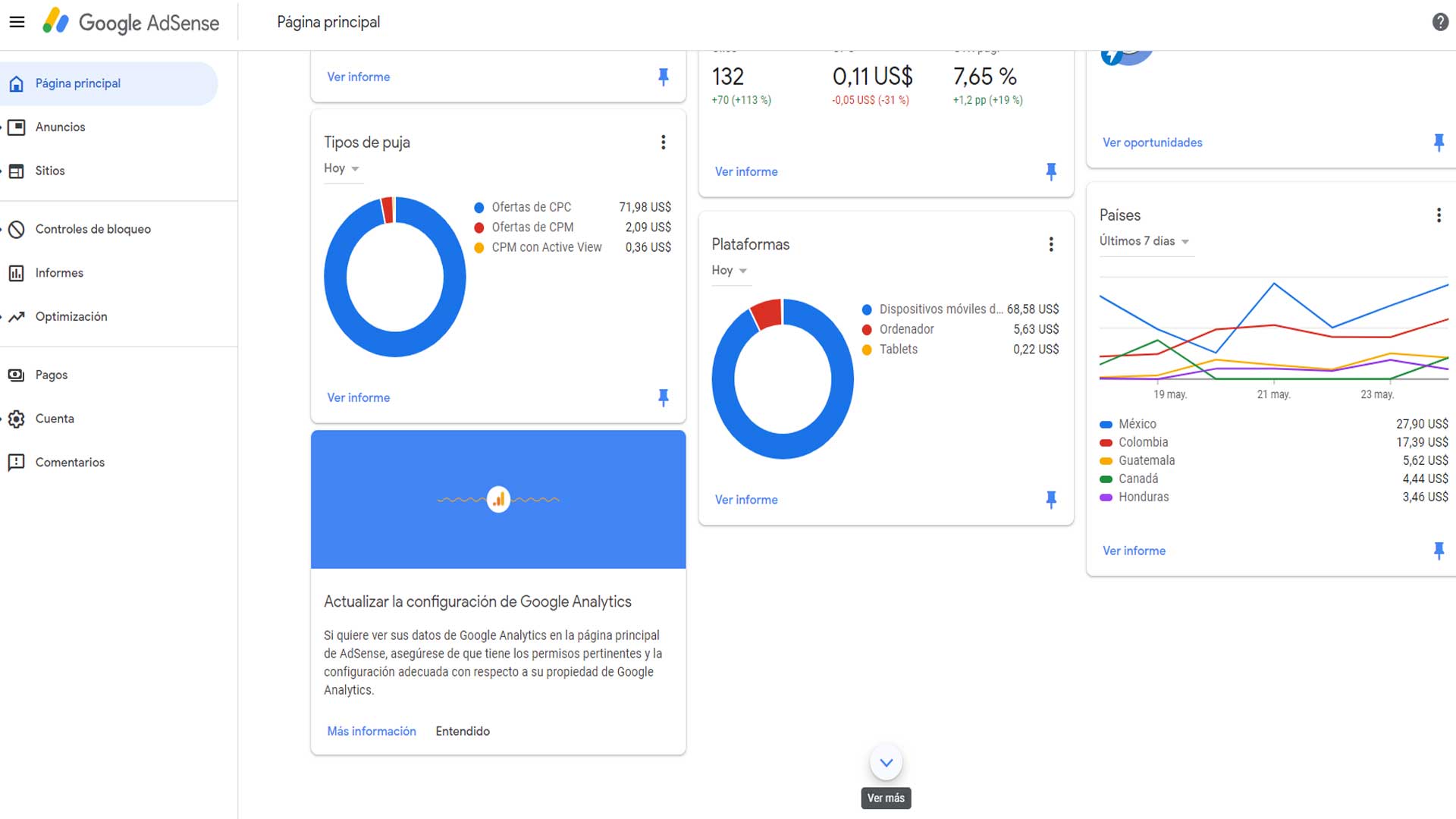Open Anuncios in sidebar
This screenshot has height=819, width=1456.
[60, 127]
